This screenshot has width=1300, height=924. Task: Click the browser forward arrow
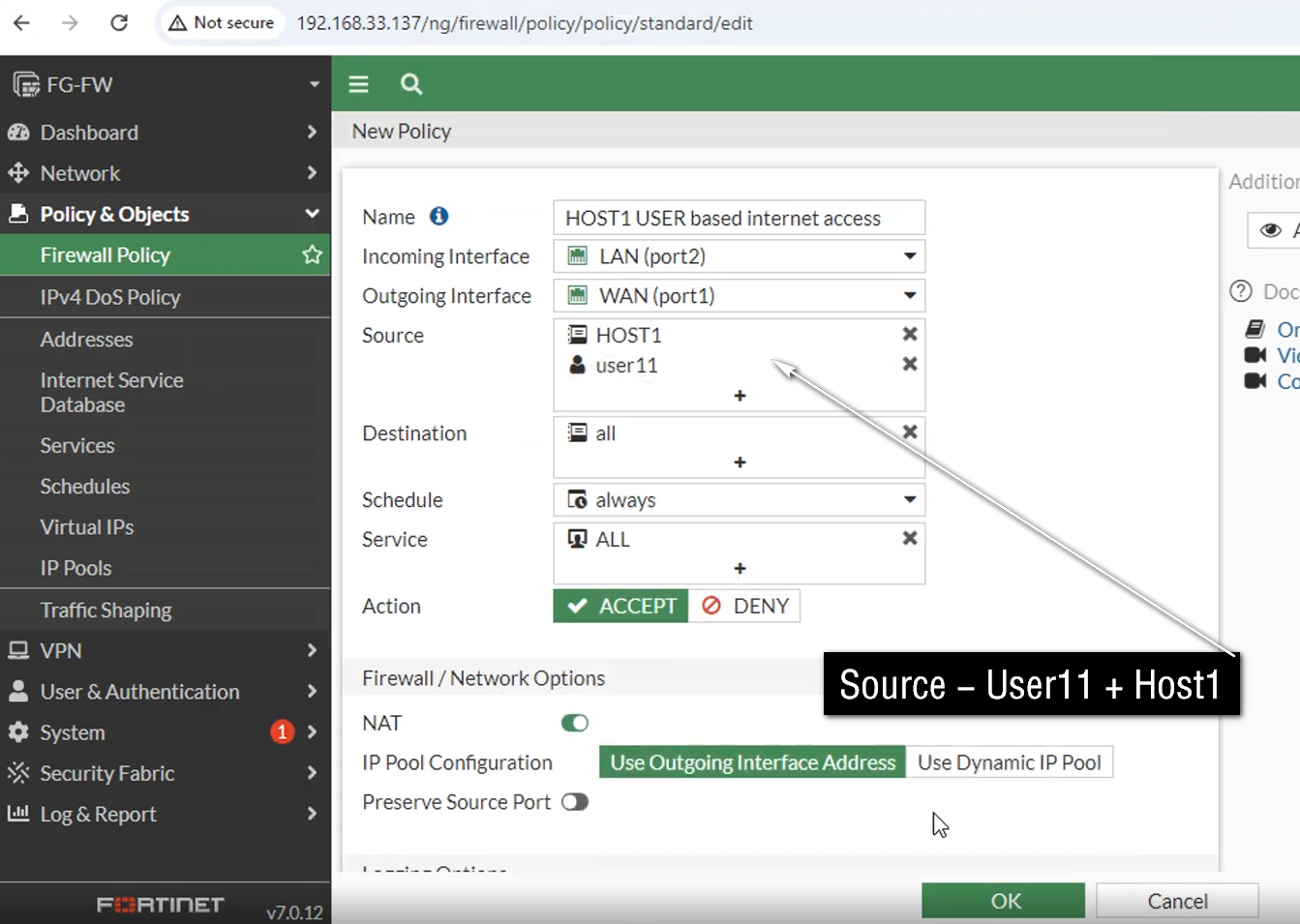70,22
